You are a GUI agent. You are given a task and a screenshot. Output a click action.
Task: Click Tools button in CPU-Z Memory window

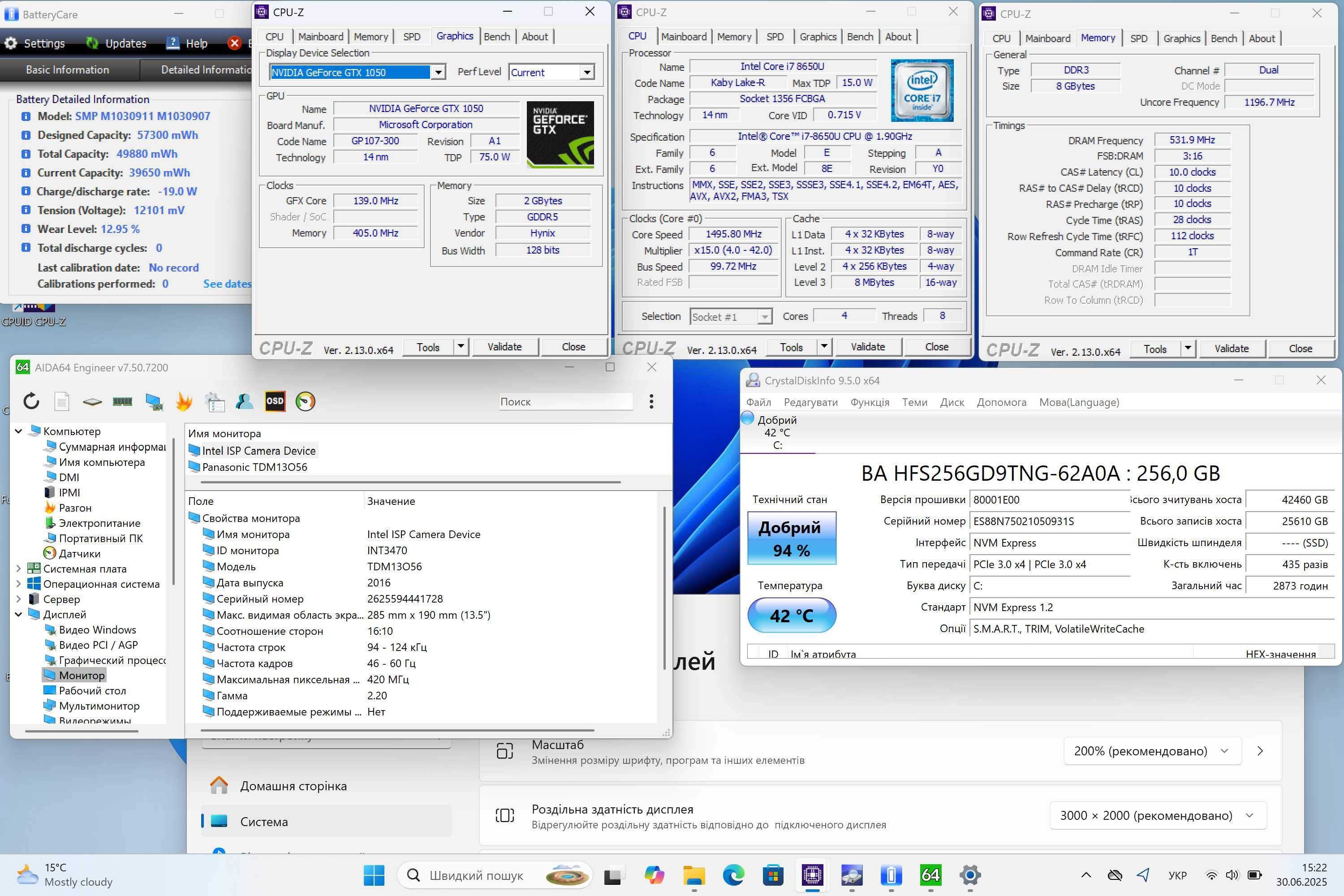[x=1155, y=349]
